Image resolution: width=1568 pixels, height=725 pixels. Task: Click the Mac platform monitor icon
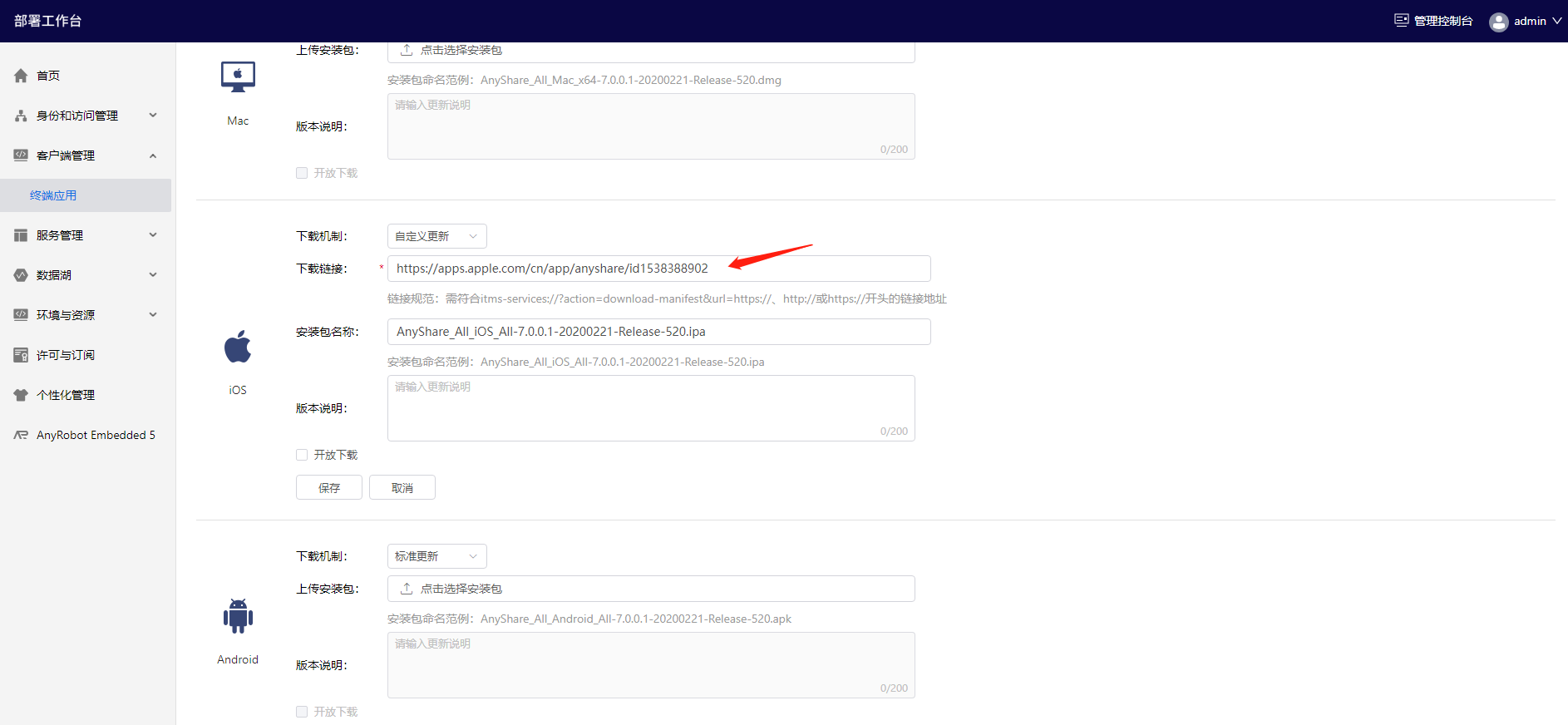coord(238,76)
